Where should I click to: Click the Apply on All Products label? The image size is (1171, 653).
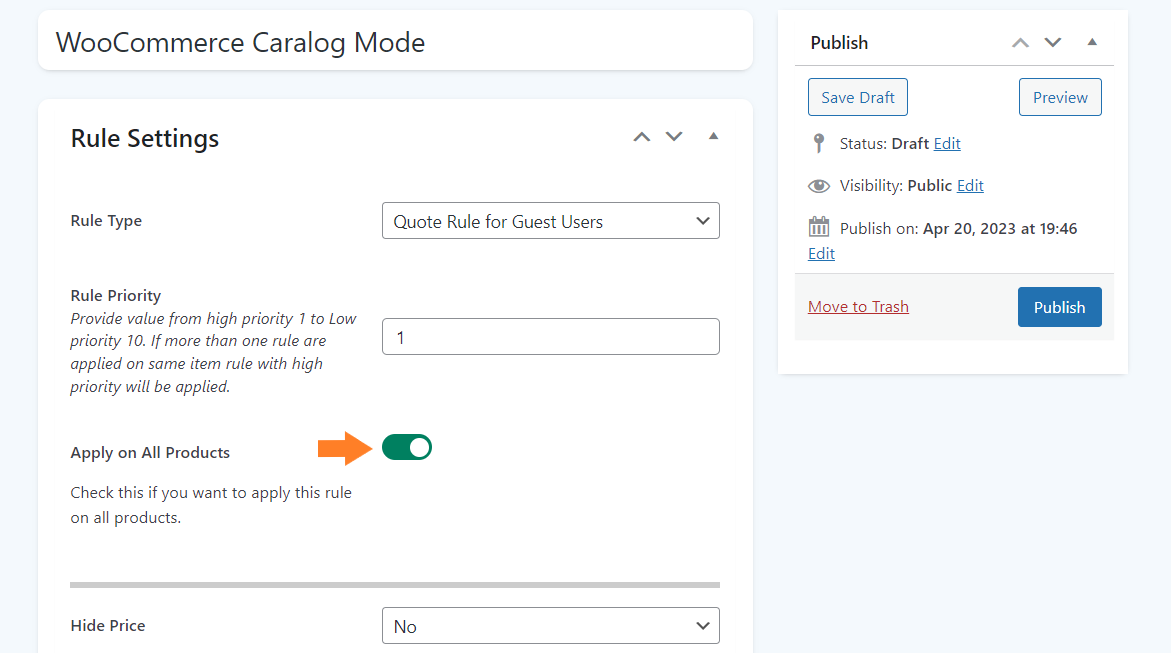point(150,453)
